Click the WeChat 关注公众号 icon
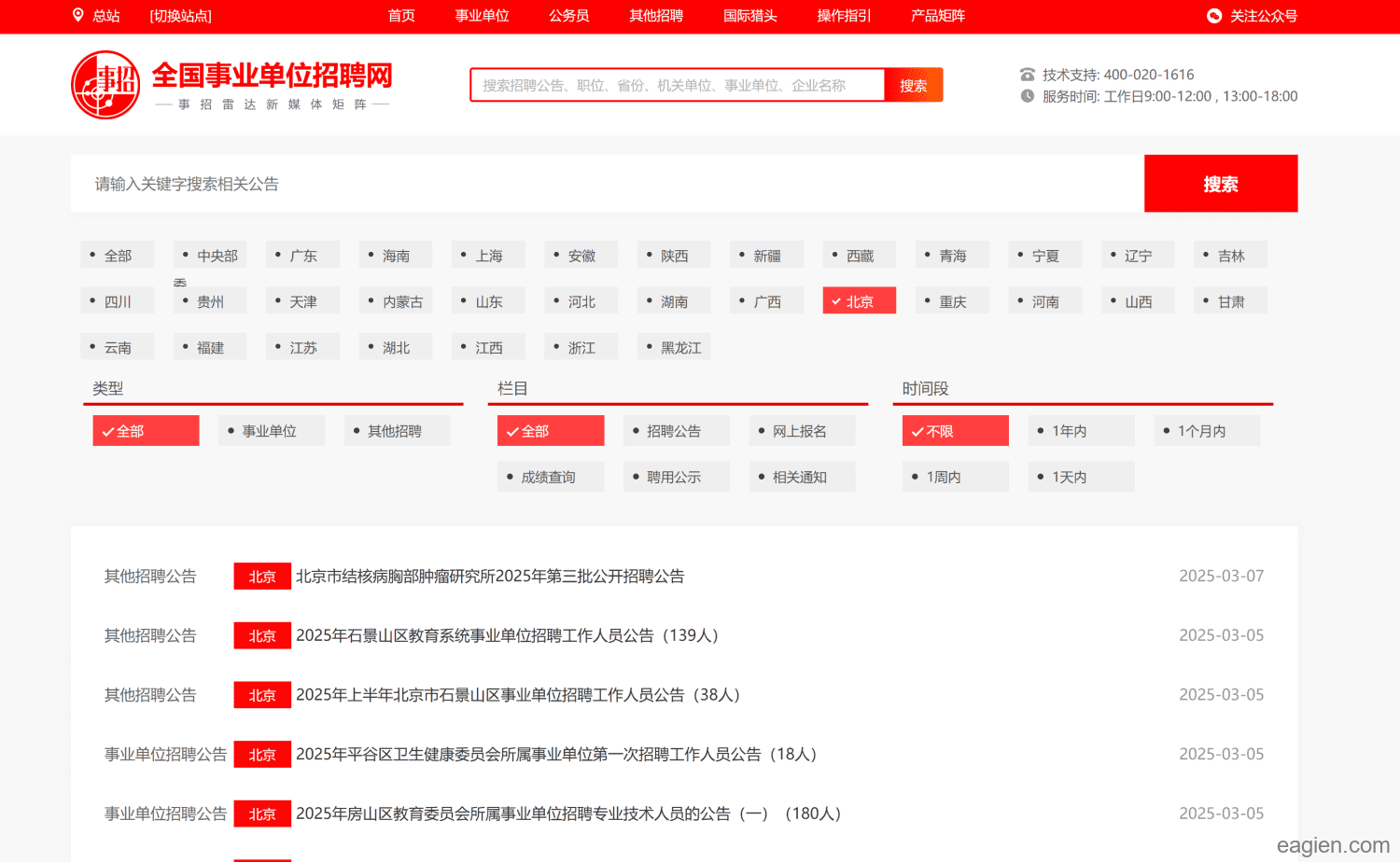This screenshot has width=1400, height=862. coord(1214,16)
